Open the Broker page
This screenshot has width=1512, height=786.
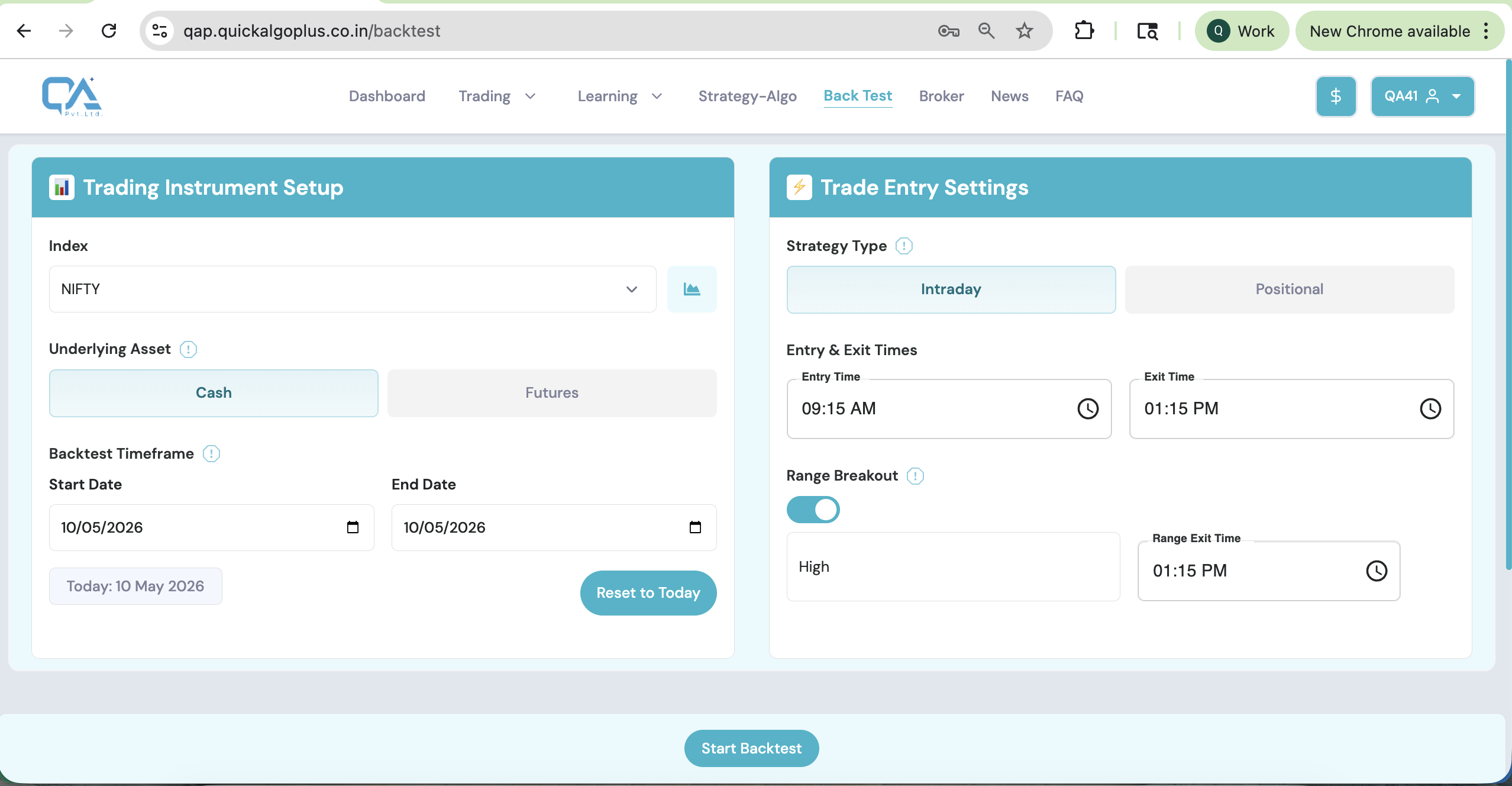coord(941,96)
